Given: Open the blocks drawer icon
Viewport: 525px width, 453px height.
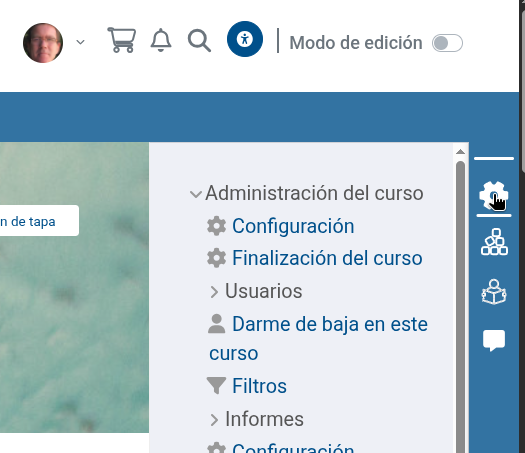Looking at the screenshot, I should pyautogui.click(x=494, y=242).
